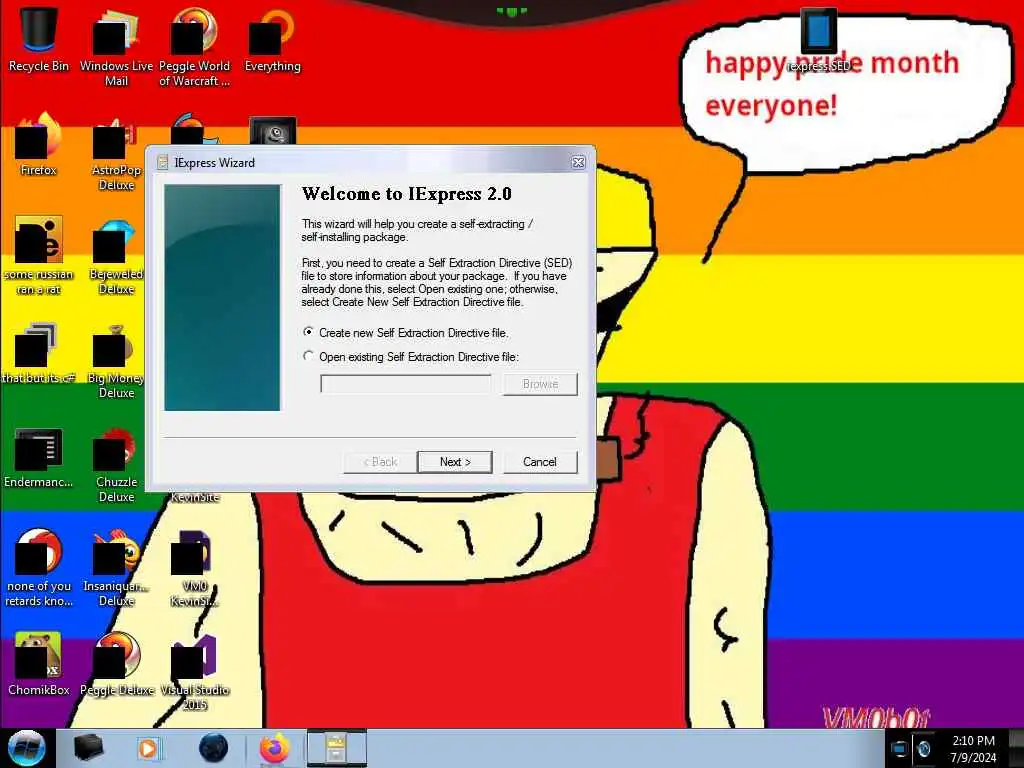The image size is (1024, 768).
Task: Click the < Back button
Action: tap(380, 462)
